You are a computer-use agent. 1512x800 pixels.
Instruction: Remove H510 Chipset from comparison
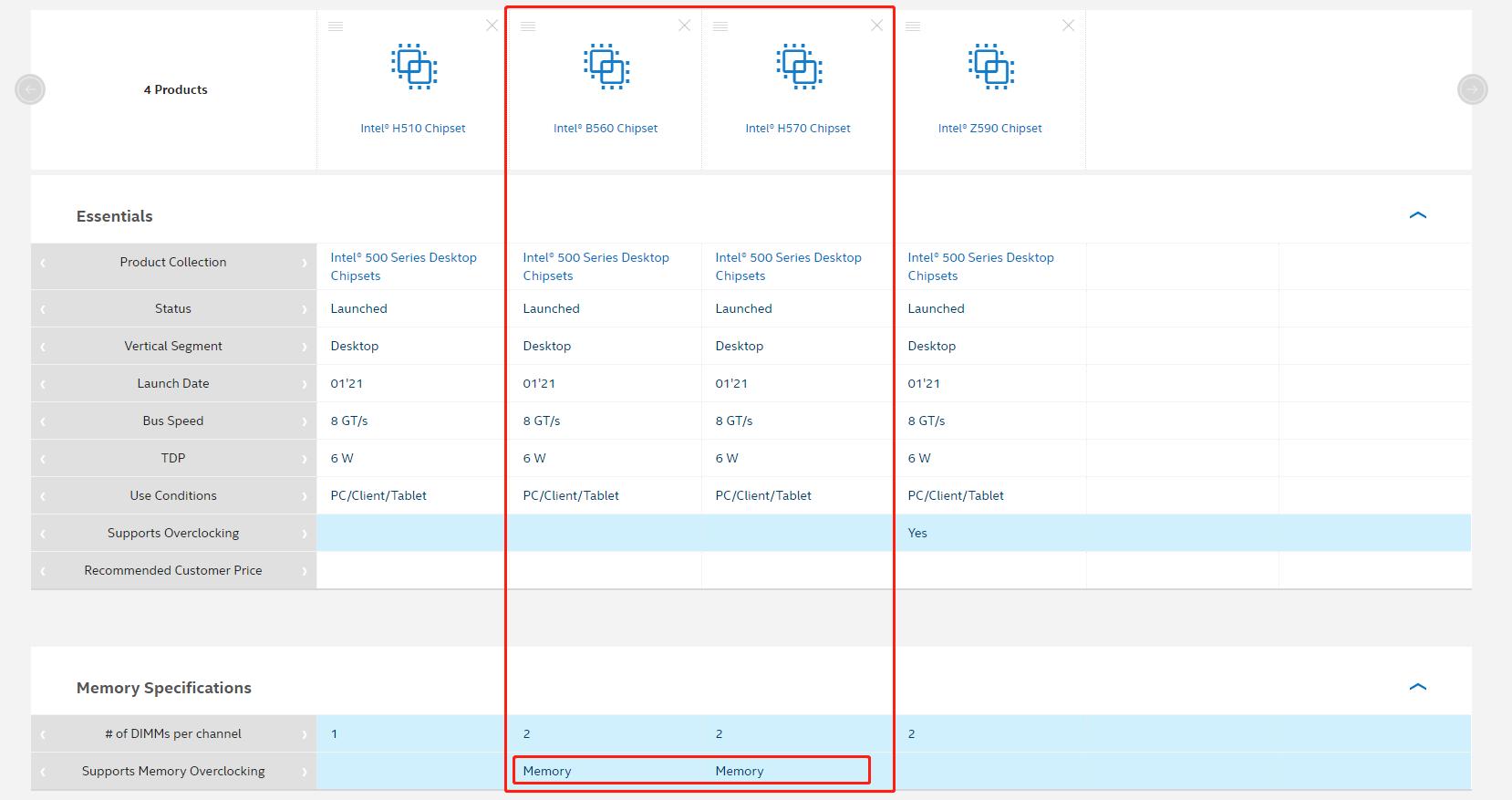pos(492,26)
